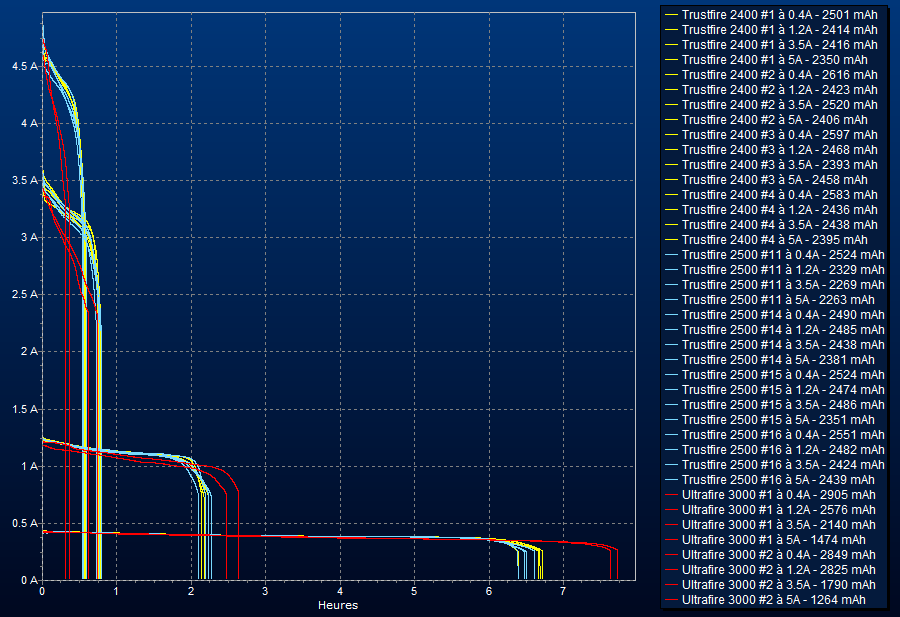The width and height of the screenshot is (900, 617).
Task: Click yellow swatch next to Trustfire 2400 #3 à 0.4A
Action: coord(671,135)
